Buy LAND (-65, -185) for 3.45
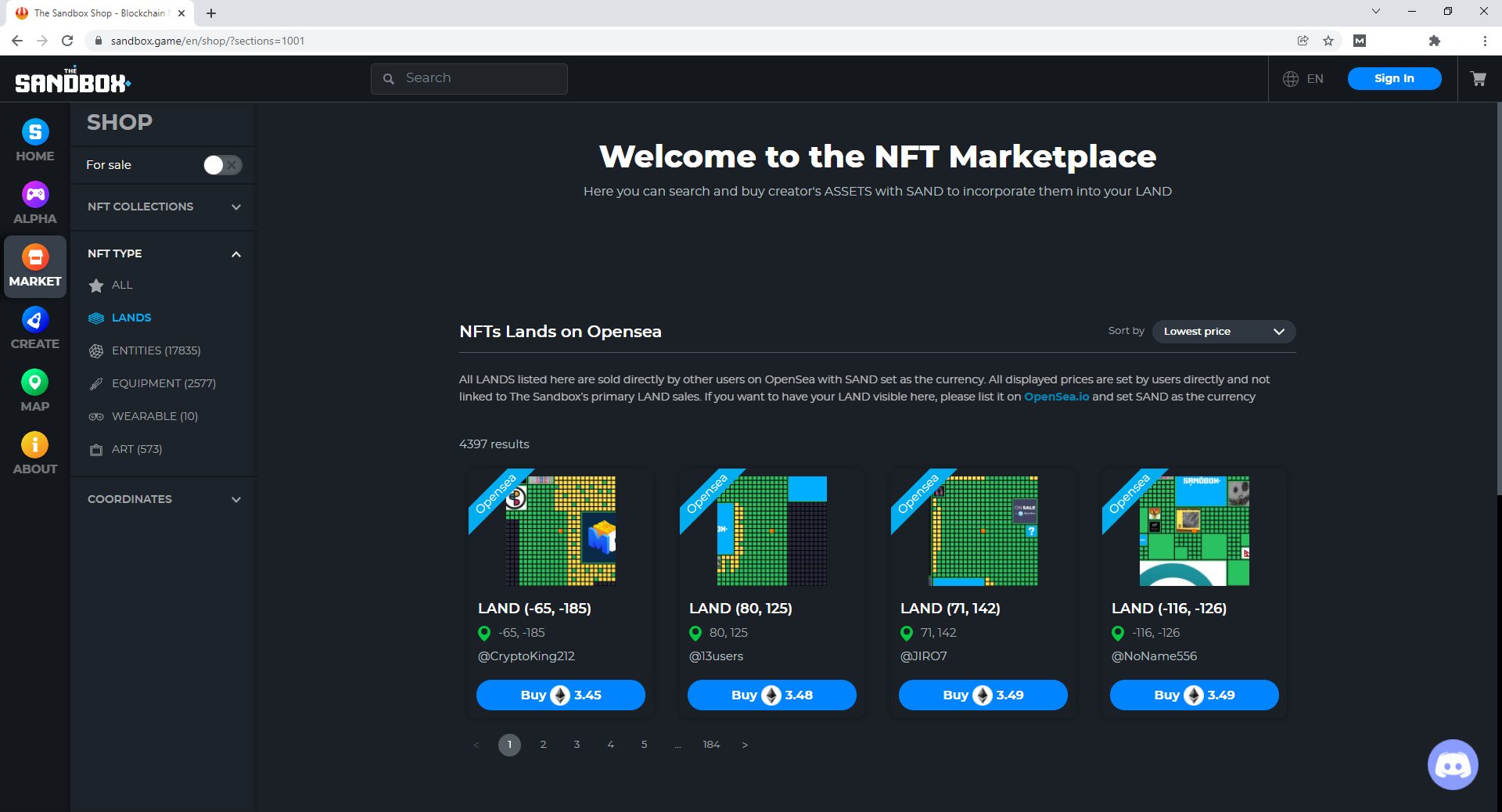Image resolution: width=1502 pixels, height=812 pixels. point(560,695)
